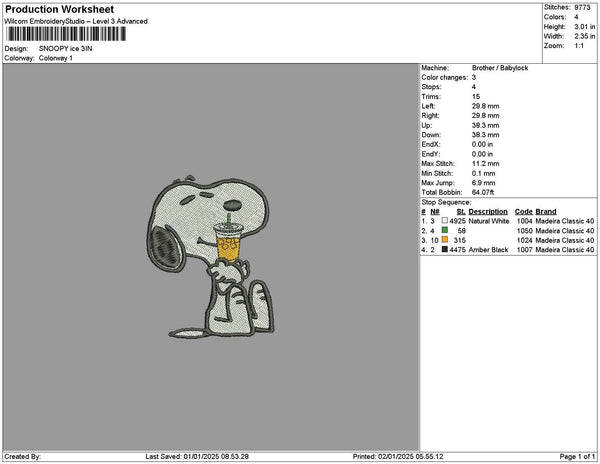Click the "Down:" label
This screenshot has width=600, height=464.
coord(431,135)
